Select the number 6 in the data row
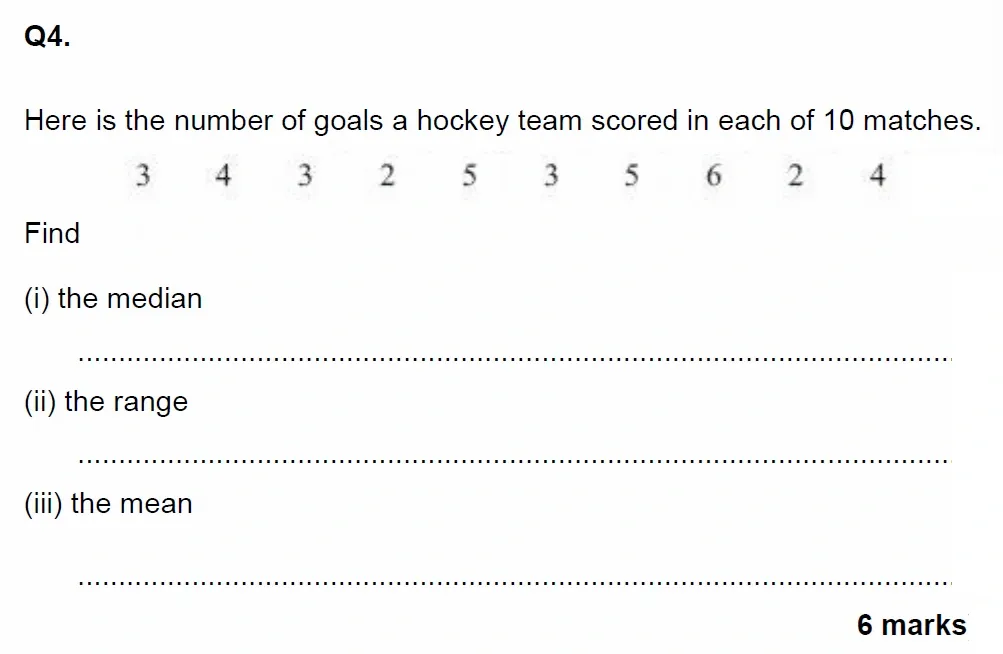 click(x=713, y=177)
